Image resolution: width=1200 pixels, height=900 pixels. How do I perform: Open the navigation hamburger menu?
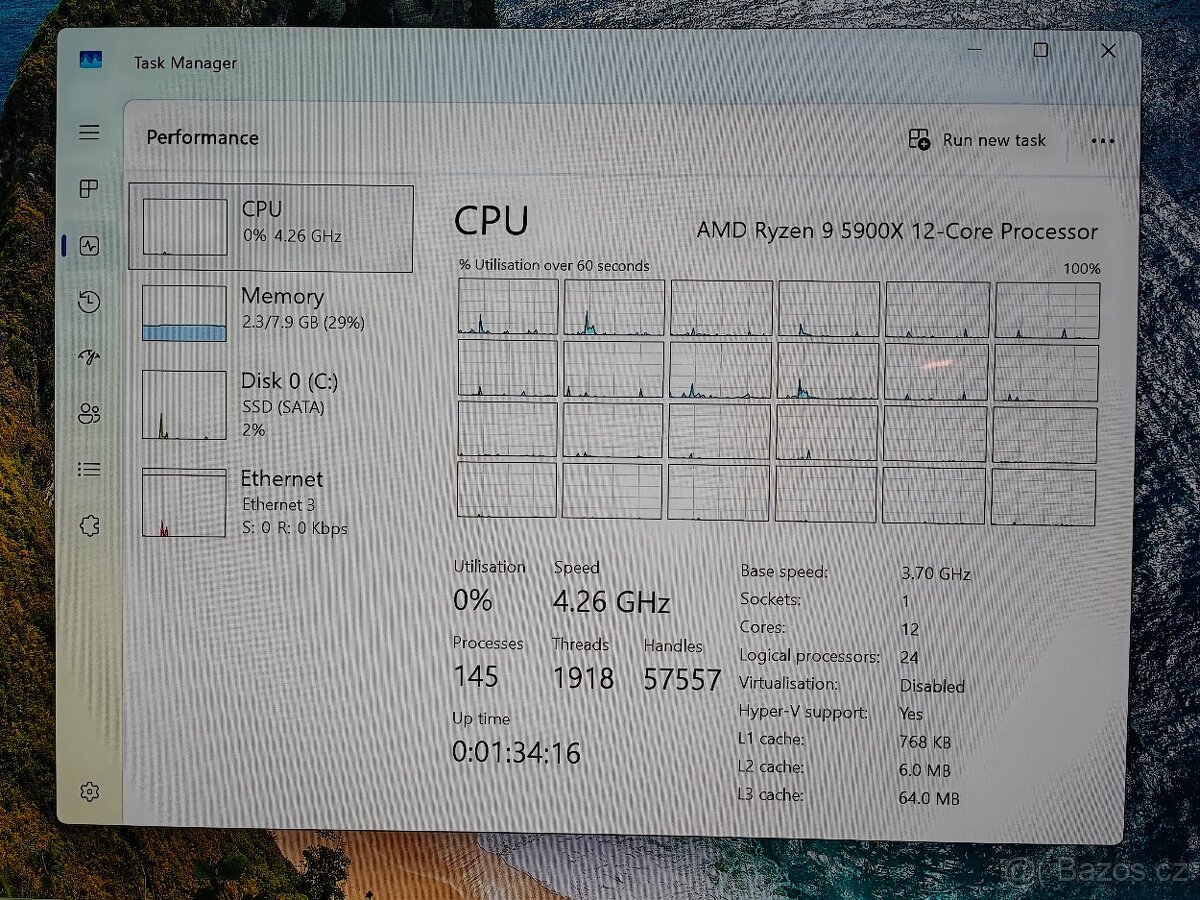point(89,131)
